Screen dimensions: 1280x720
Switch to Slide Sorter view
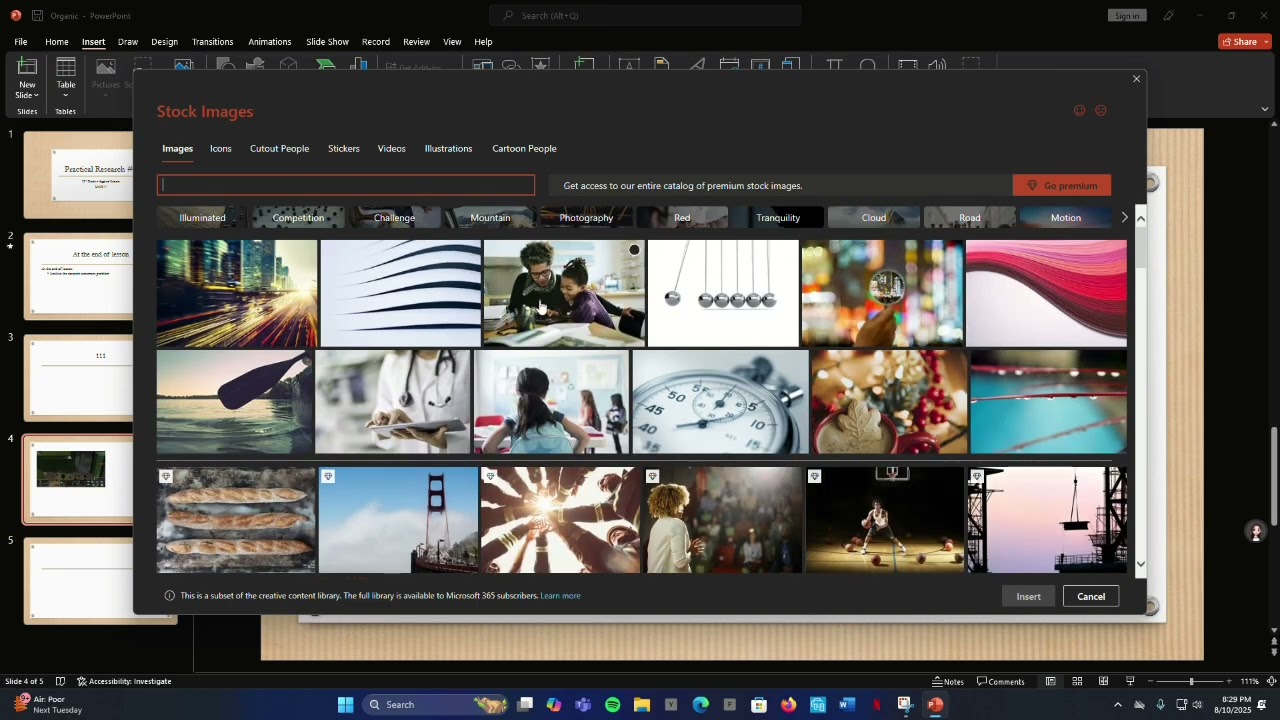1077,682
